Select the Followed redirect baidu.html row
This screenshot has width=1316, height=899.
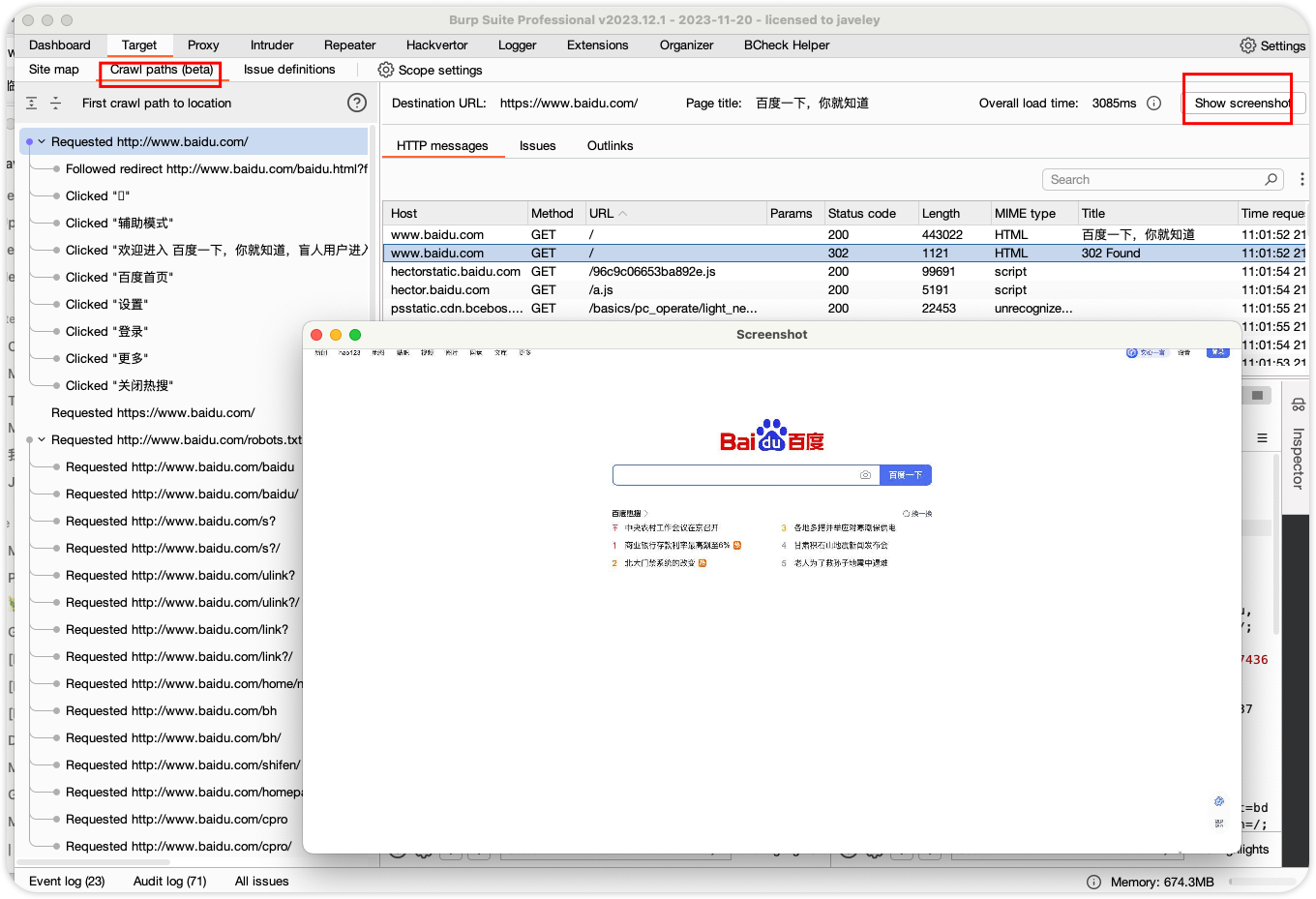tap(217, 169)
